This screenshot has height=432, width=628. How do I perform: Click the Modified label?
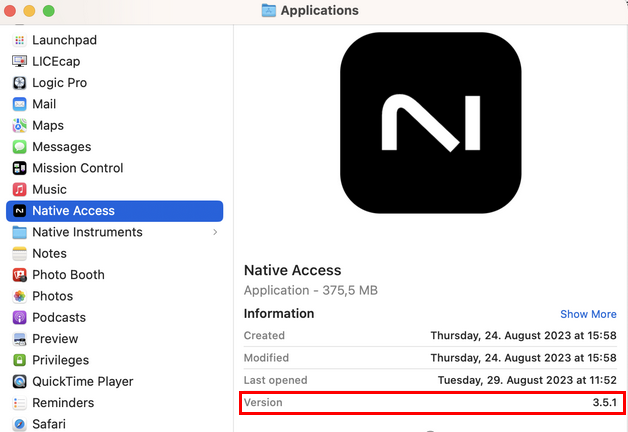266,358
